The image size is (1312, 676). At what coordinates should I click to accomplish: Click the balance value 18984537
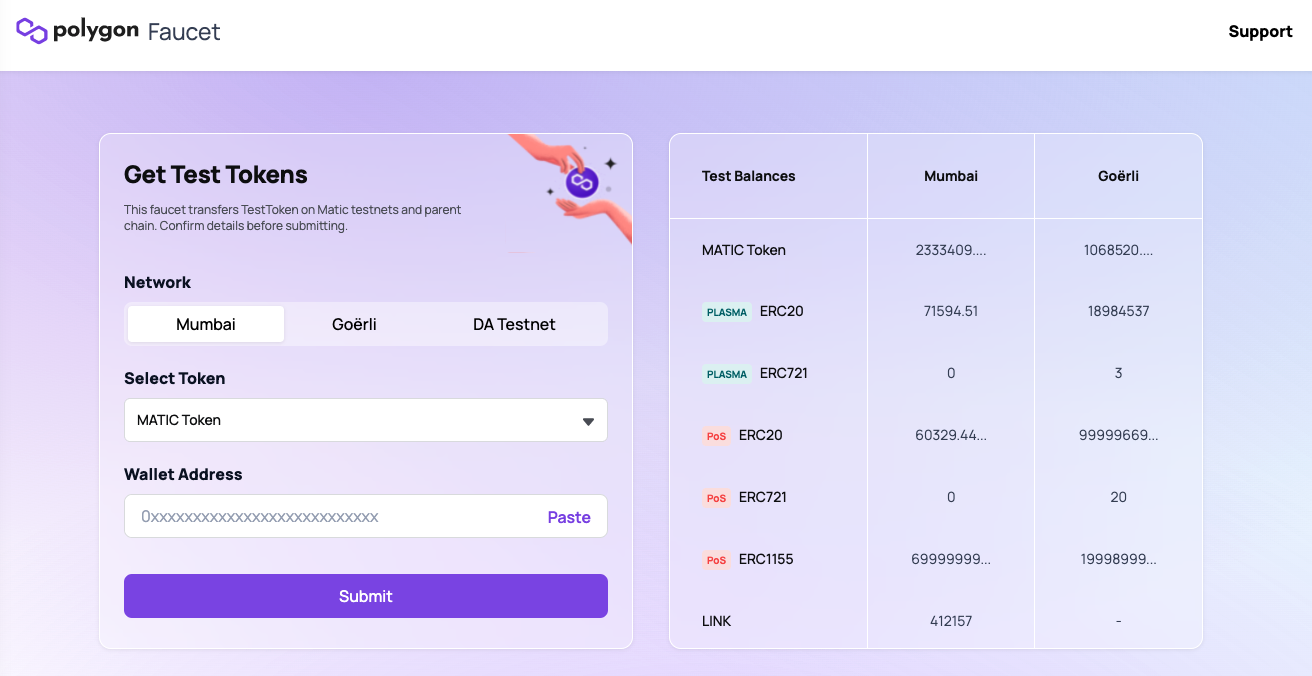(x=1118, y=311)
